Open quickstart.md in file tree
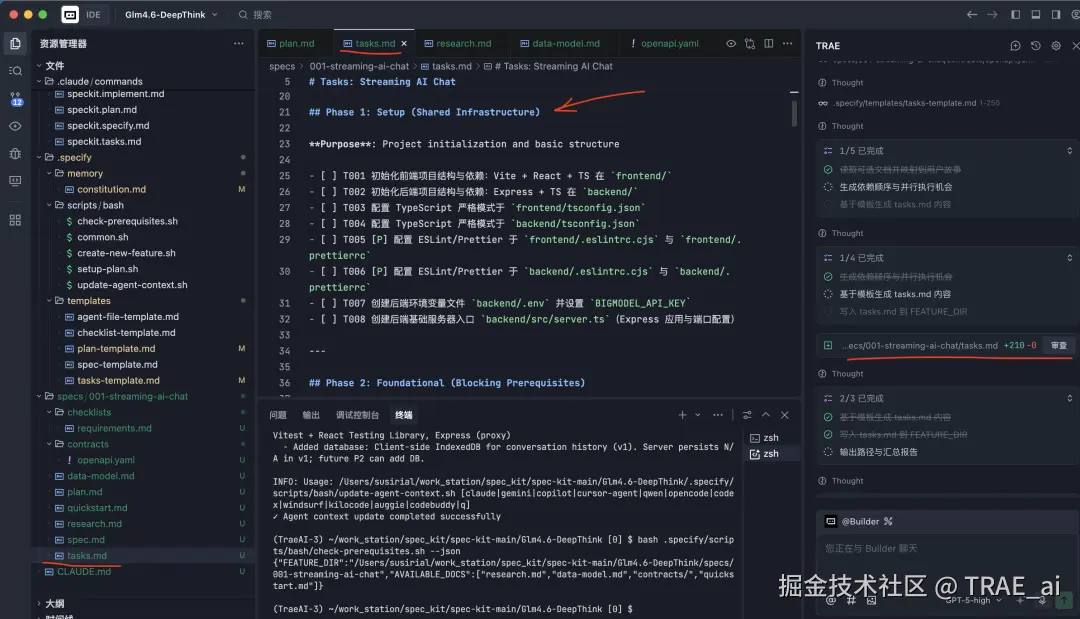This screenshot has height=619, width=1080. click(96, 507)
